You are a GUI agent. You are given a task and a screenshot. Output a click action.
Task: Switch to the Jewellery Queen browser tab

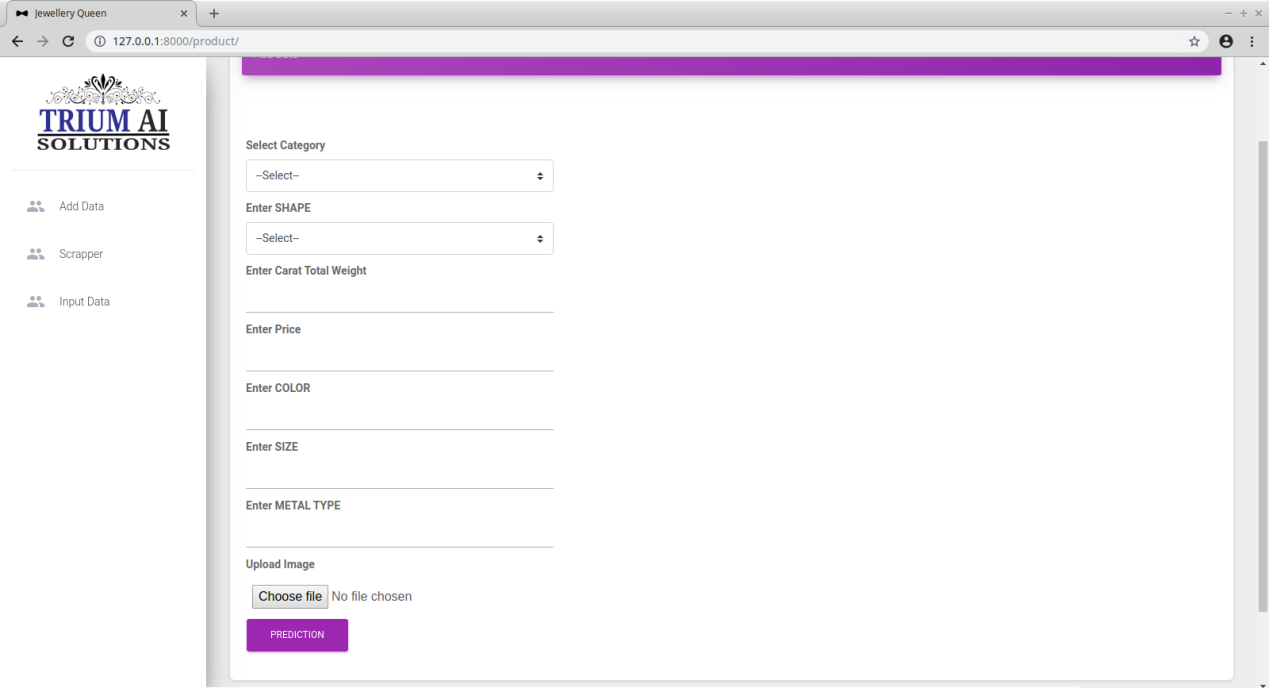coord(95,13)
